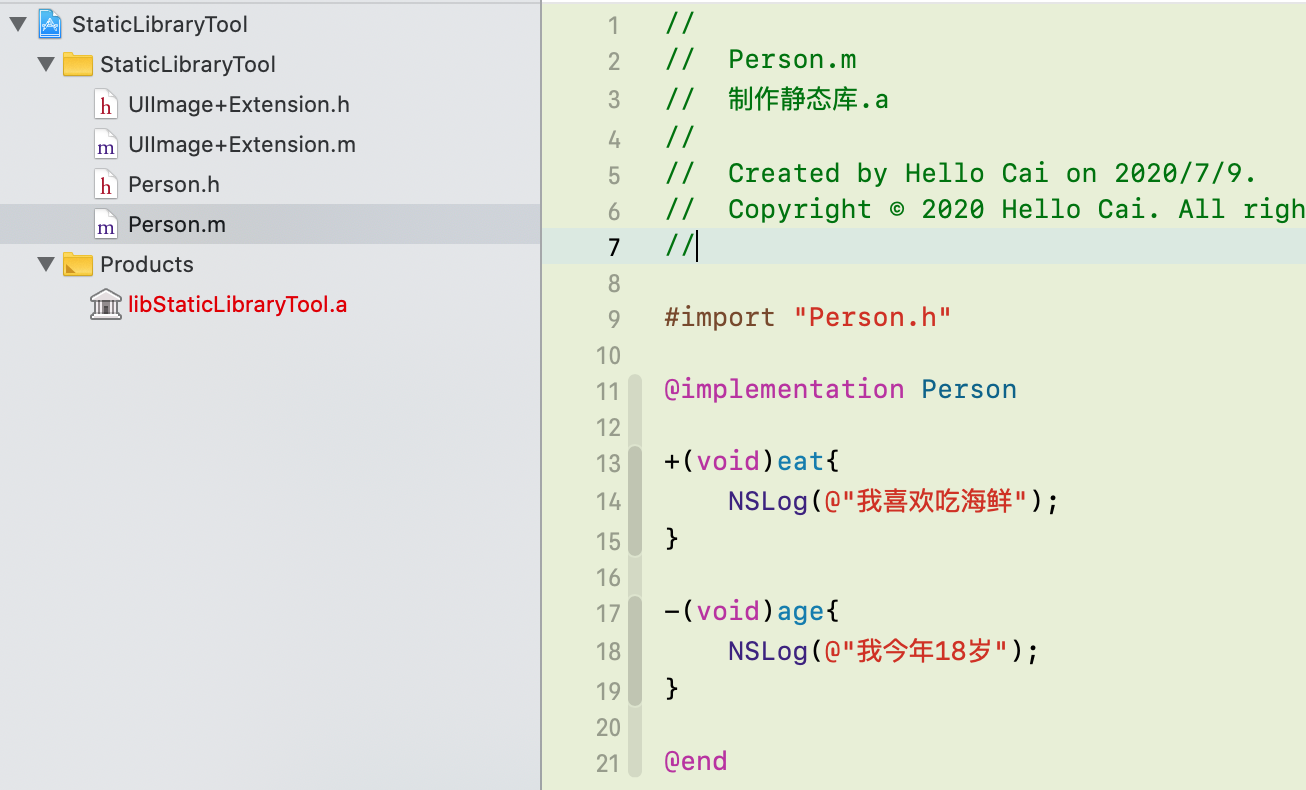1306x790 pixels.
Task: Collapse the Products group
Action: (46, 264)
